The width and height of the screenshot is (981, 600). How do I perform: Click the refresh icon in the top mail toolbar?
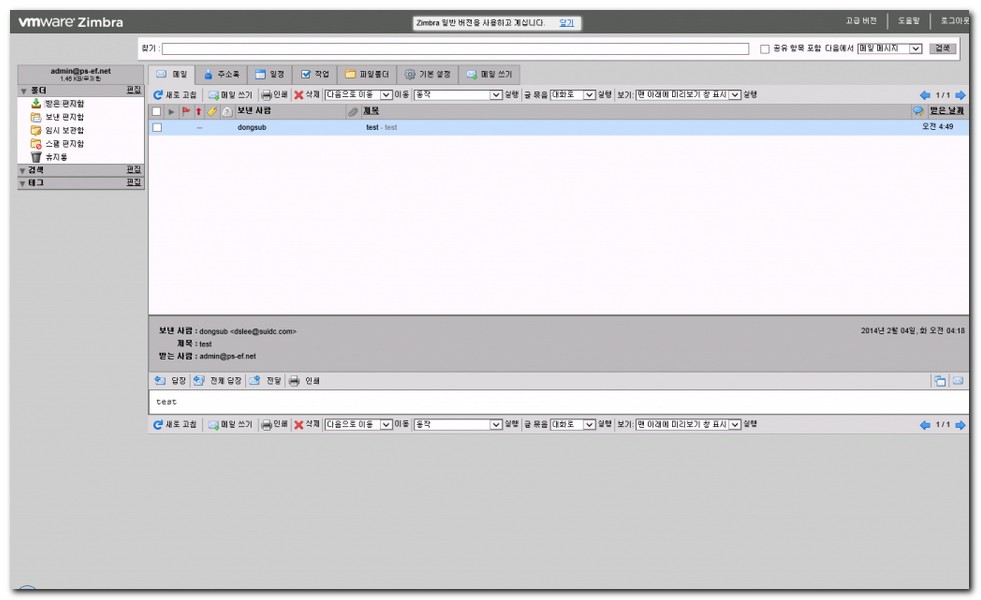tap(158, 95)
